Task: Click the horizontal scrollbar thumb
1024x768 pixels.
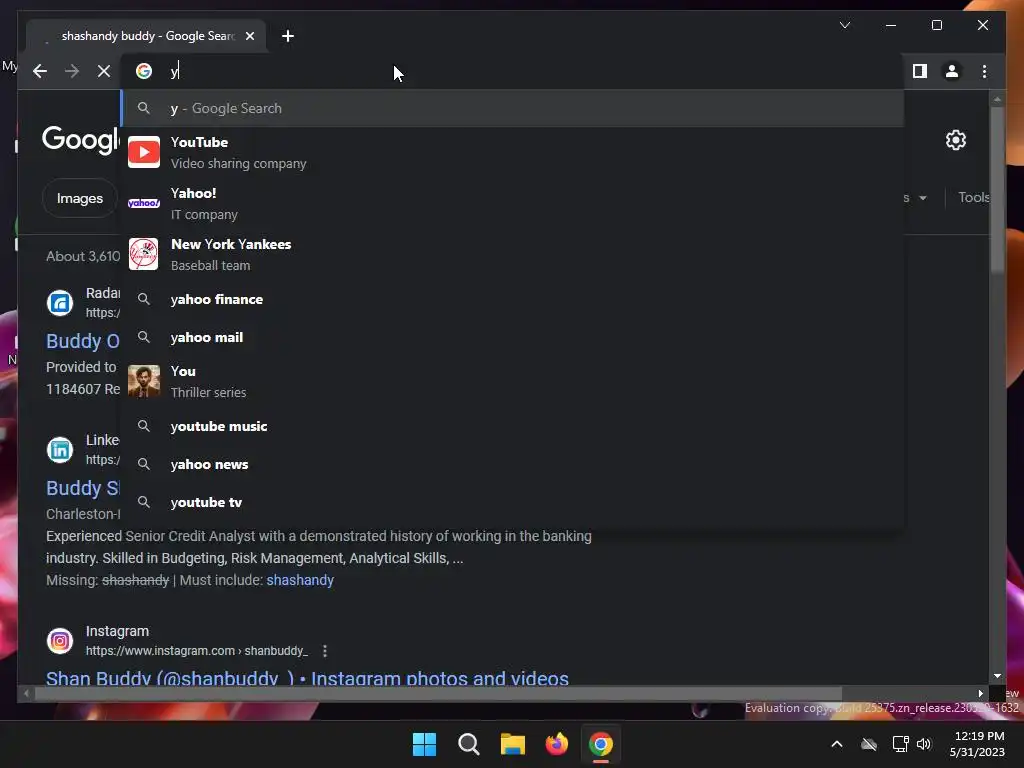Action: tap(438, 694)
